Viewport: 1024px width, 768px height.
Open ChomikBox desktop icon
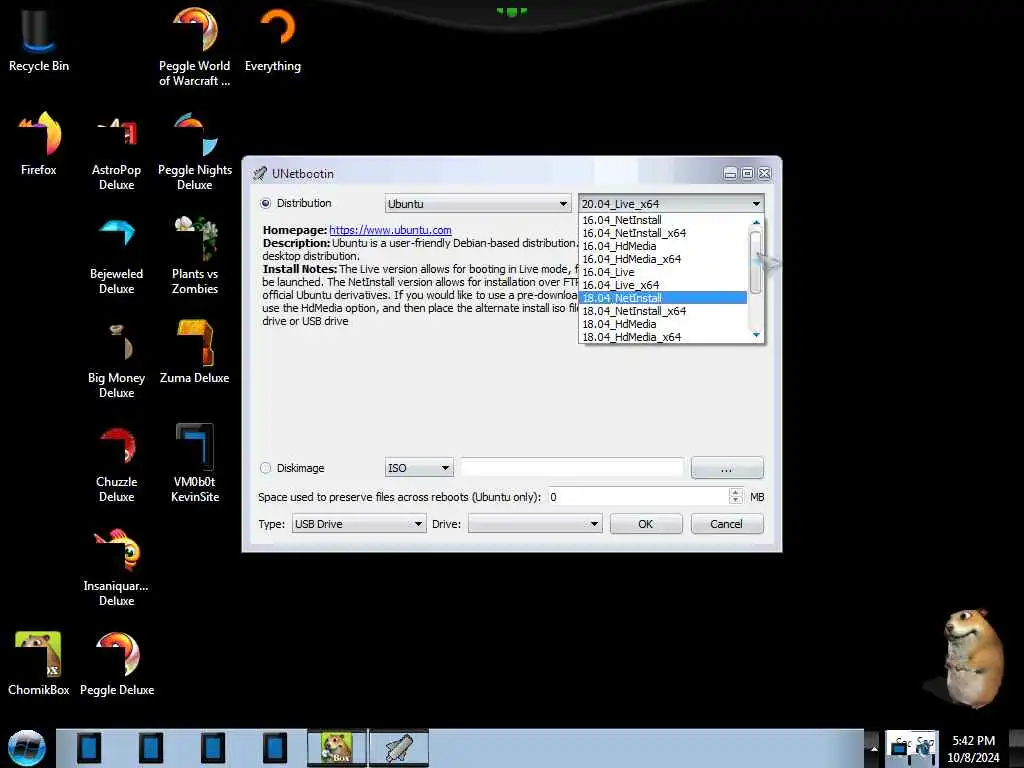(x=39, y=664)
